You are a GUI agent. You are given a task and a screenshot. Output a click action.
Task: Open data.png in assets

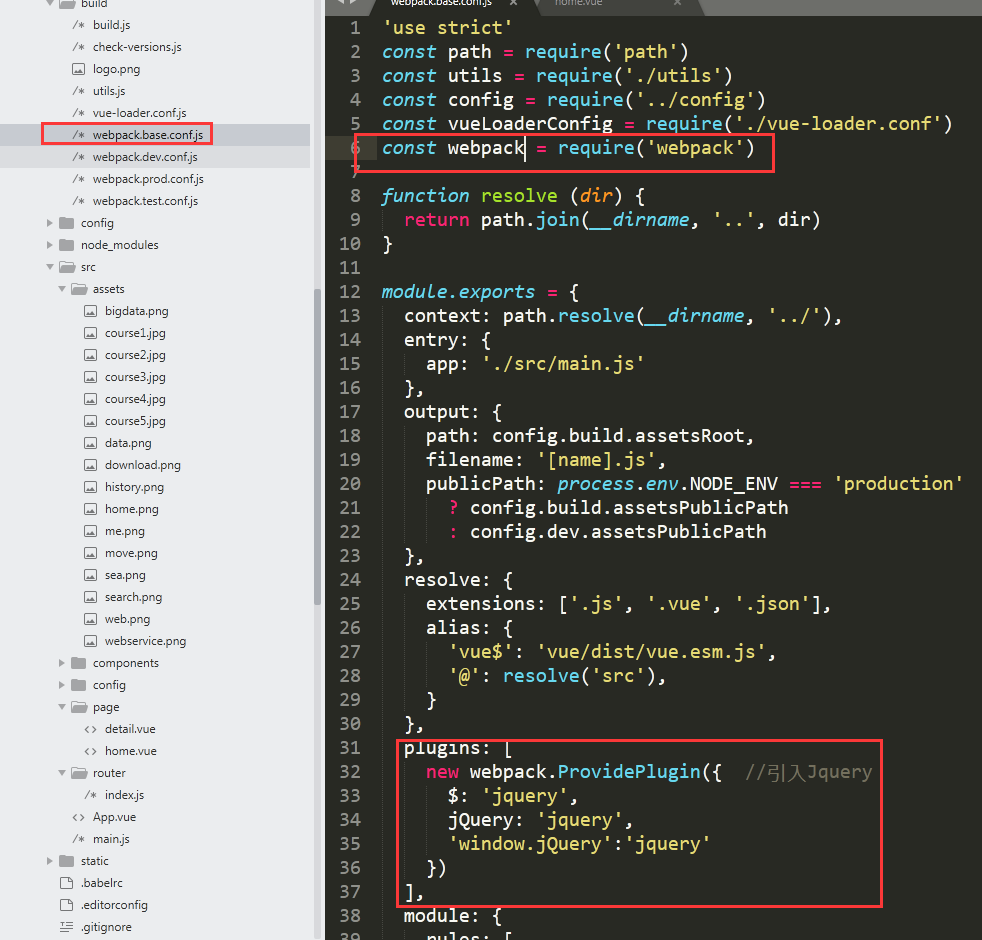tap(128, 443)
